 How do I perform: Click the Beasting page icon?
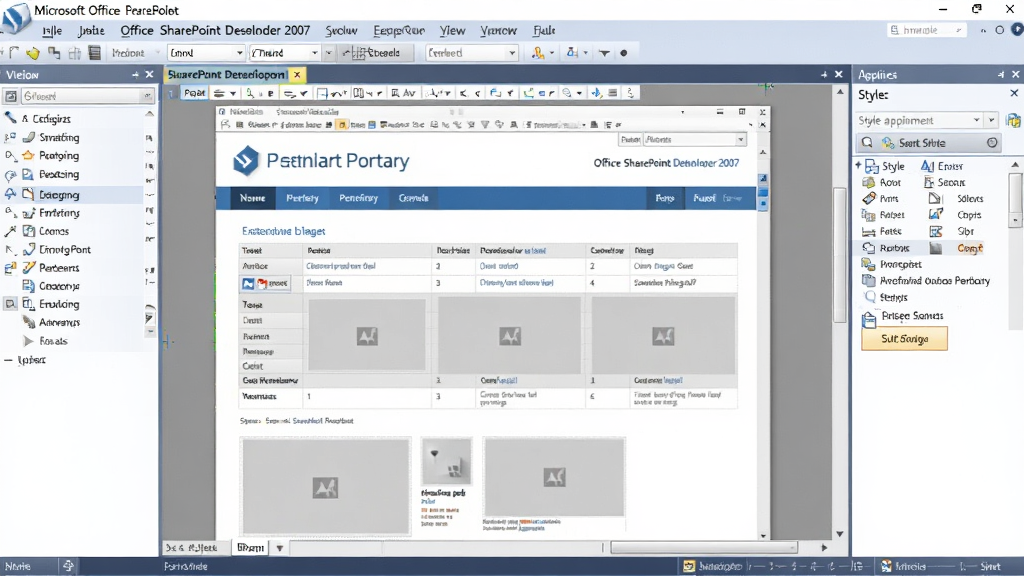pyautogui.click(x=28, y=174)
